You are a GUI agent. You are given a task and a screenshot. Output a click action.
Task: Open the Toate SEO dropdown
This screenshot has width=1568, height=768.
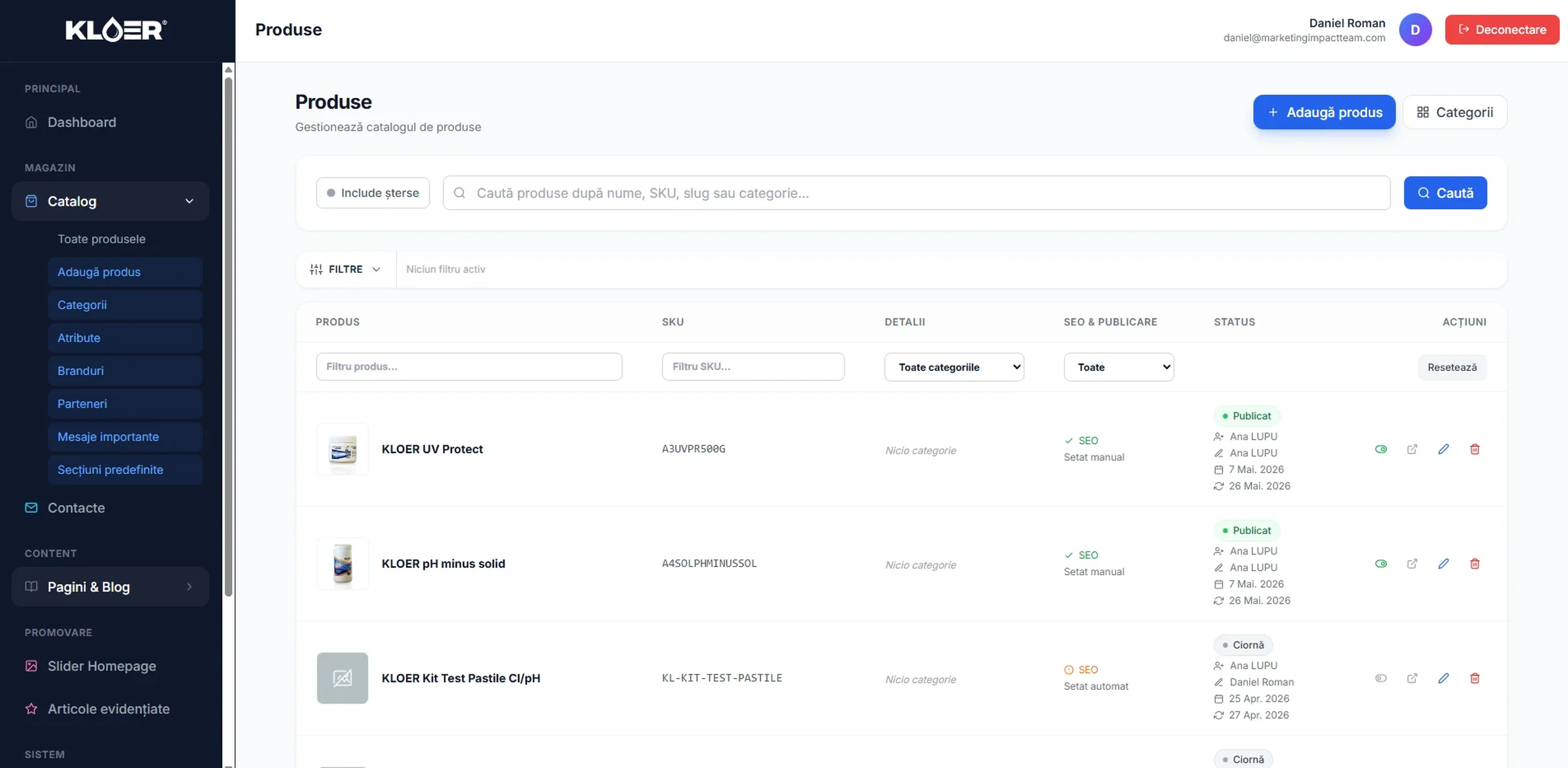[1119, 367]
